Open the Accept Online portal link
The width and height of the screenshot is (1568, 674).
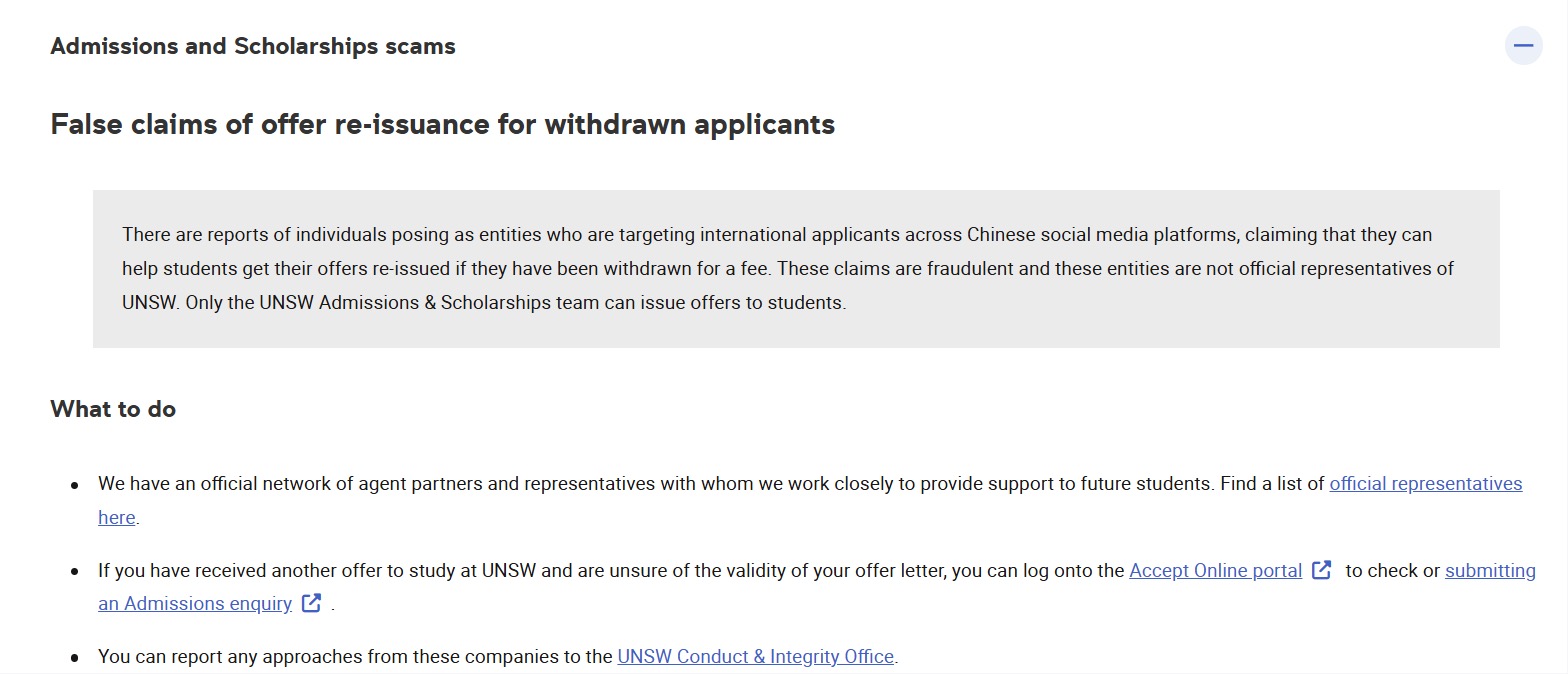click(1215, 571)
